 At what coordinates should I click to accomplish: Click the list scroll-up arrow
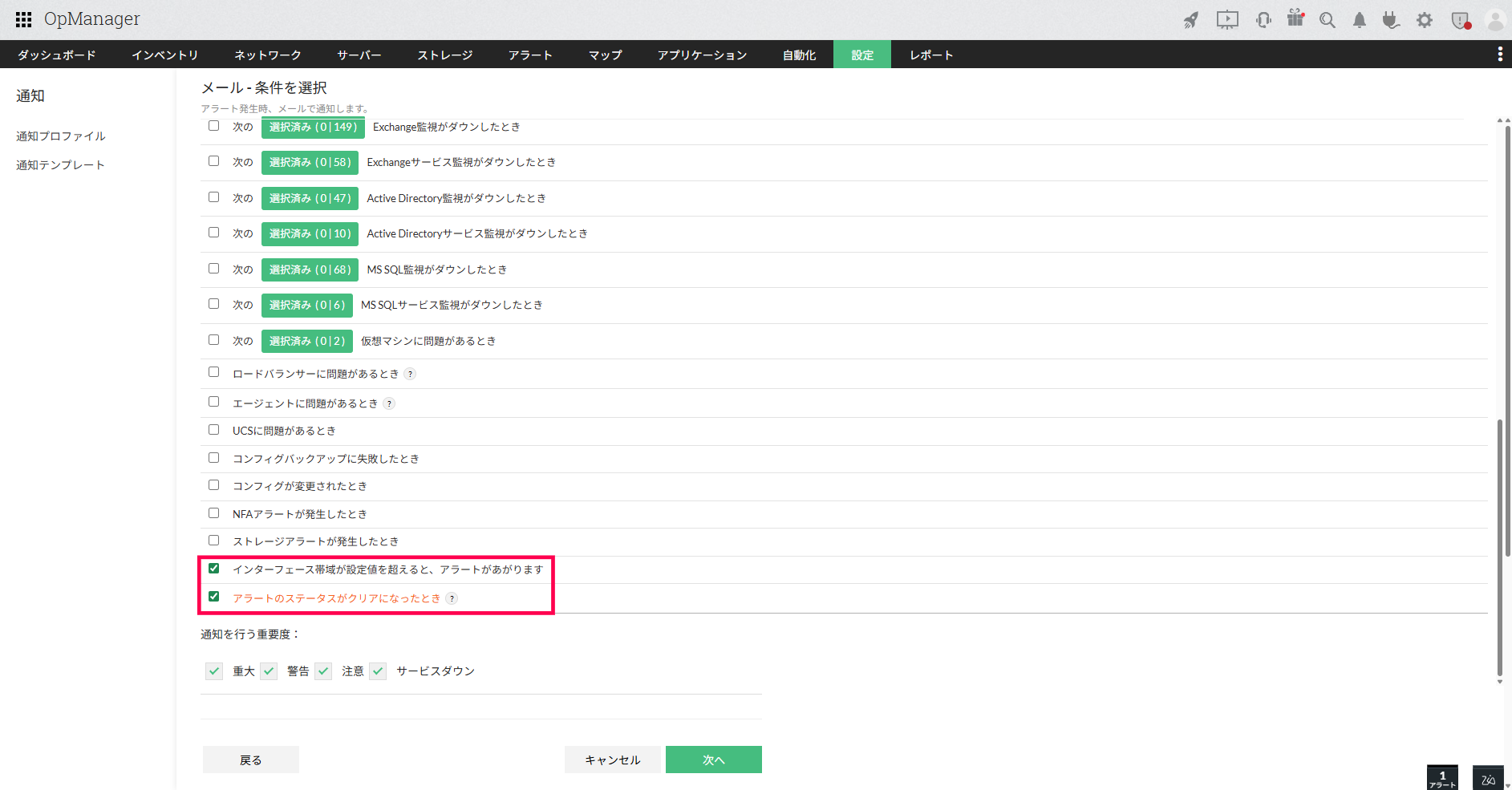point(1500,120)
